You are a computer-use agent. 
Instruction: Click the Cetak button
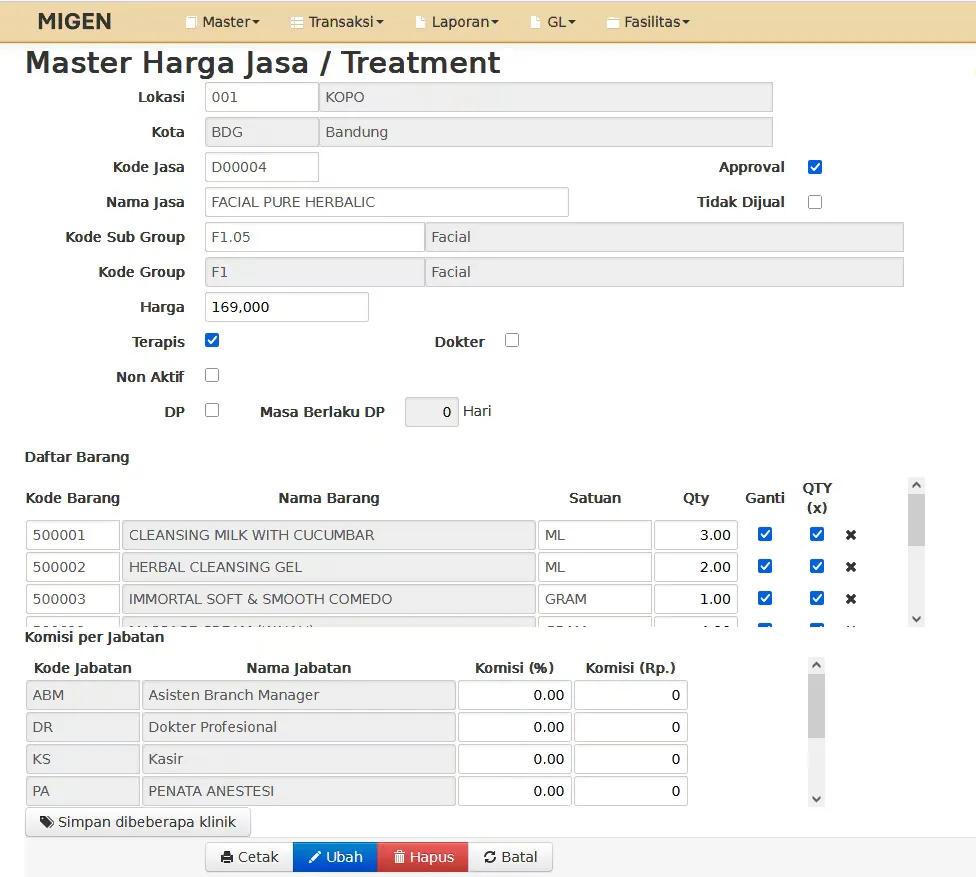(x=250, y=857)
